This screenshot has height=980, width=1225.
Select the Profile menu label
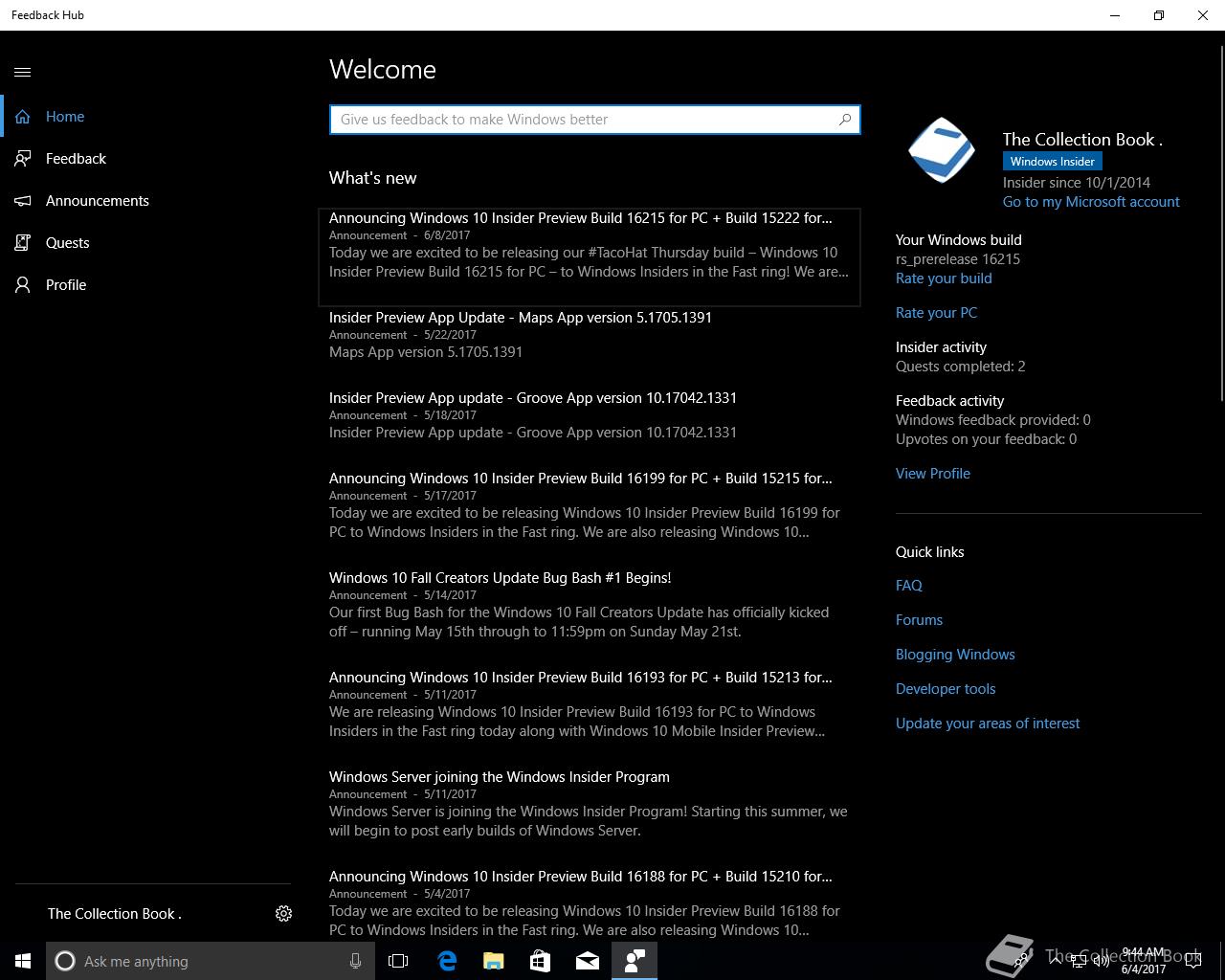click(66, 285)
